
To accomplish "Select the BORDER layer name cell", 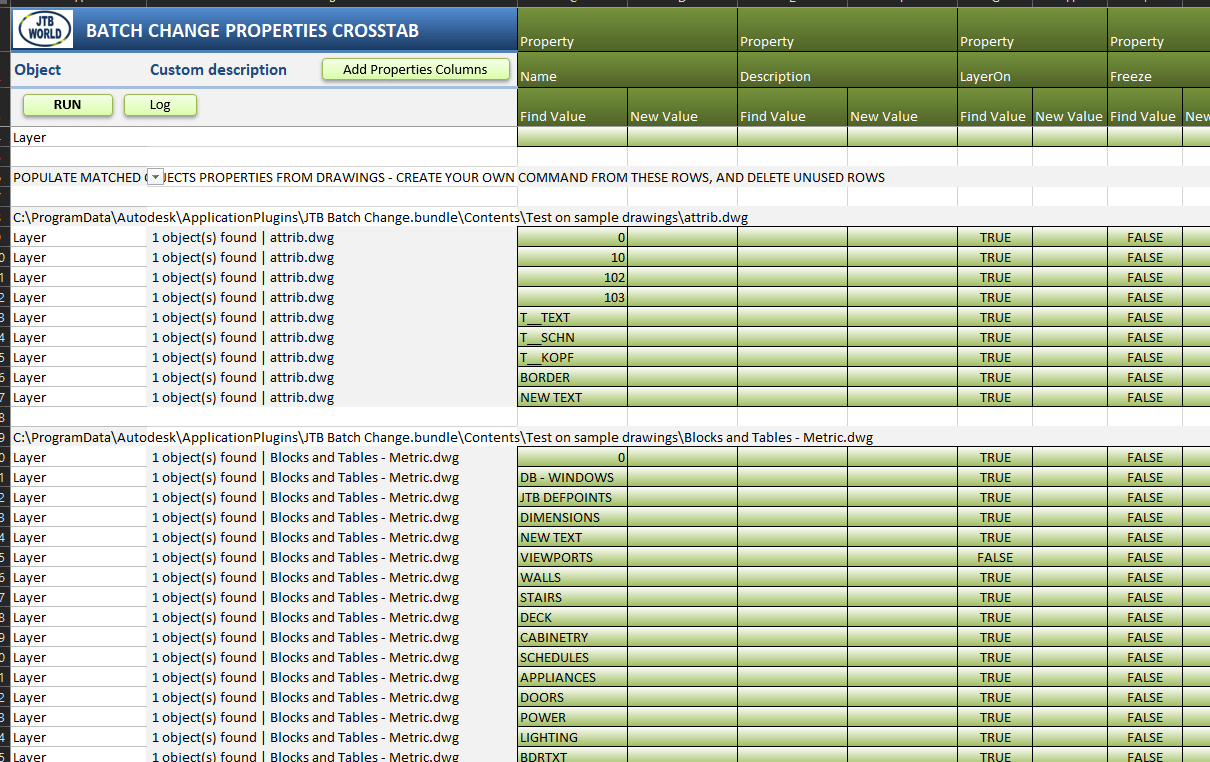I will [572, 377].
